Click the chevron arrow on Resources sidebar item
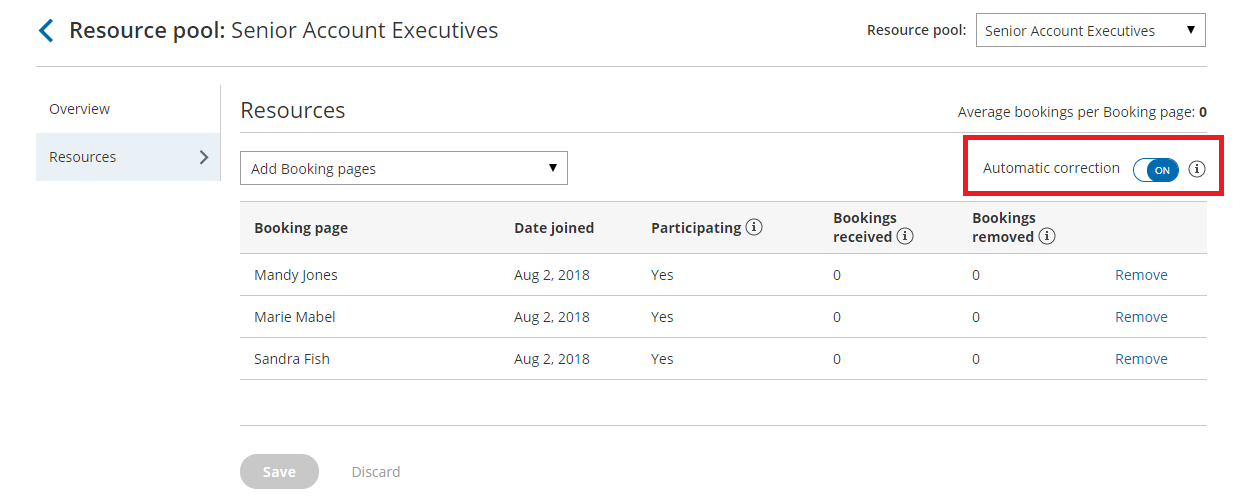 204,157
